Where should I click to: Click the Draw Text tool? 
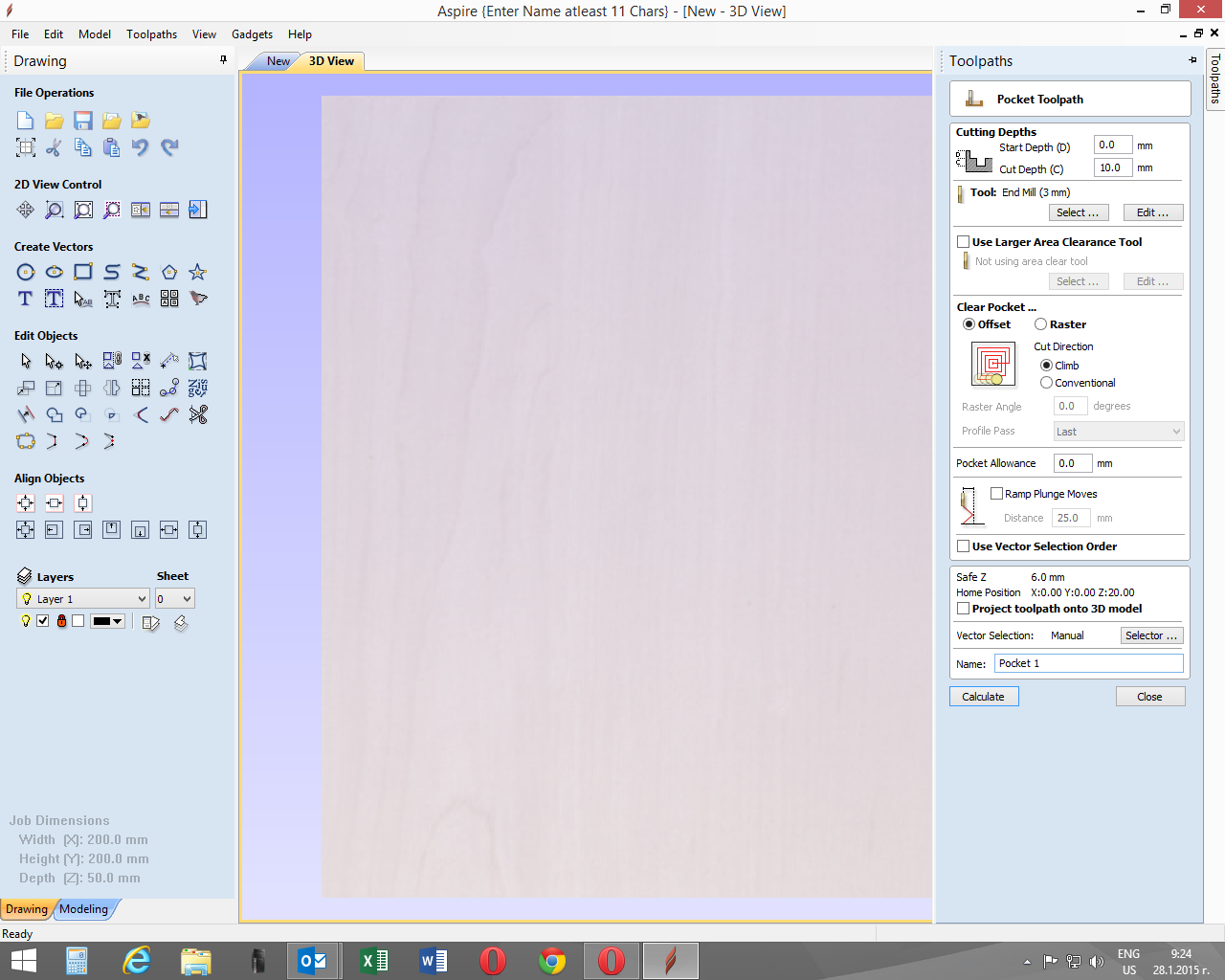click(26, 299)
